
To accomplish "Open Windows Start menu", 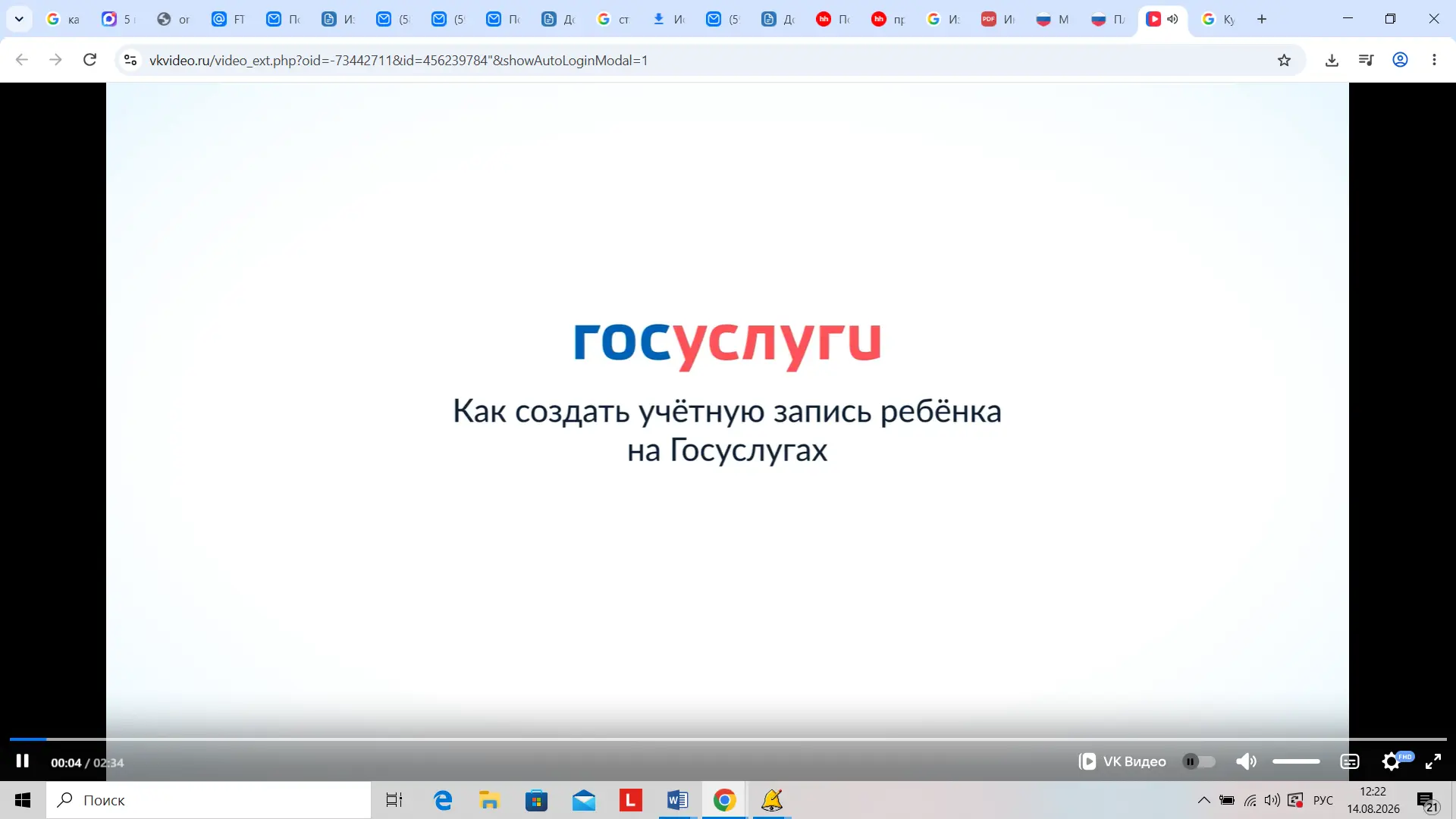I will [23, 800].
